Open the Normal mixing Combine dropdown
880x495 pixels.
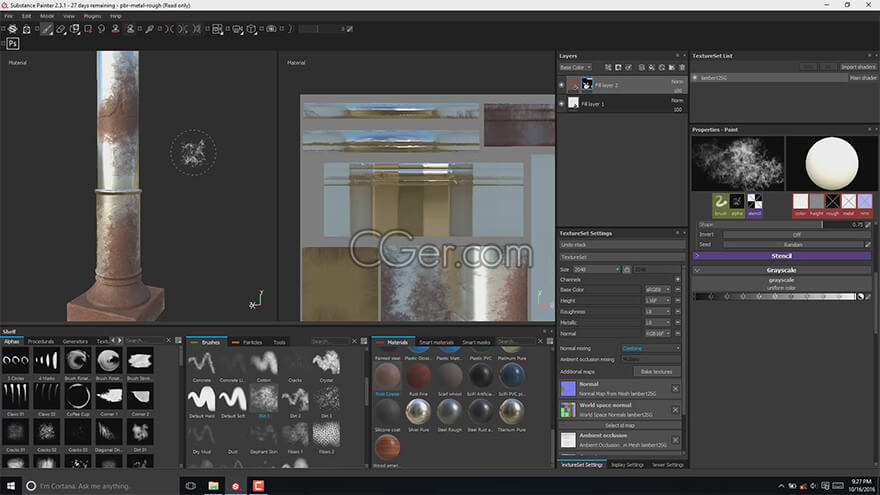point(651,349)
